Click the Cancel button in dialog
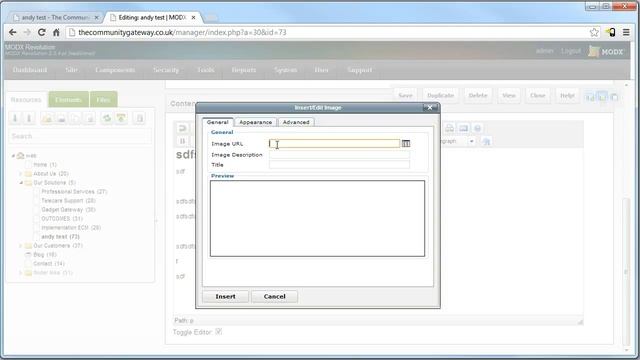The width and height of the screenshot is (640, 360). coord(274,296)
